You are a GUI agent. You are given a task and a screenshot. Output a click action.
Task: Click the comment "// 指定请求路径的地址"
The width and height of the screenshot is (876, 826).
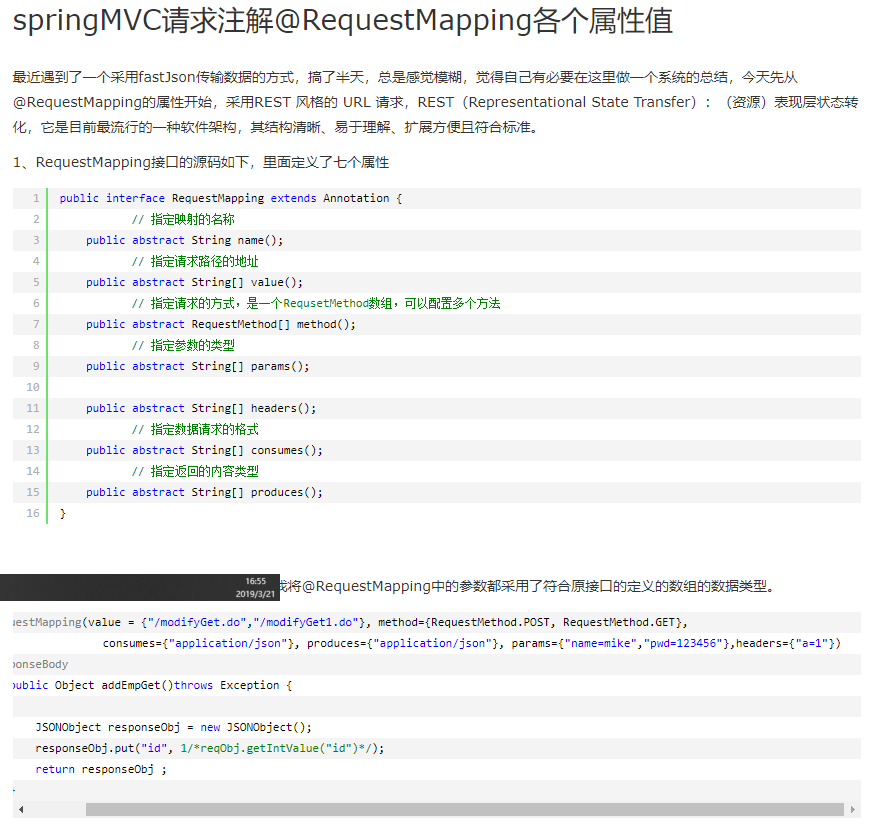tap(195, 261)
